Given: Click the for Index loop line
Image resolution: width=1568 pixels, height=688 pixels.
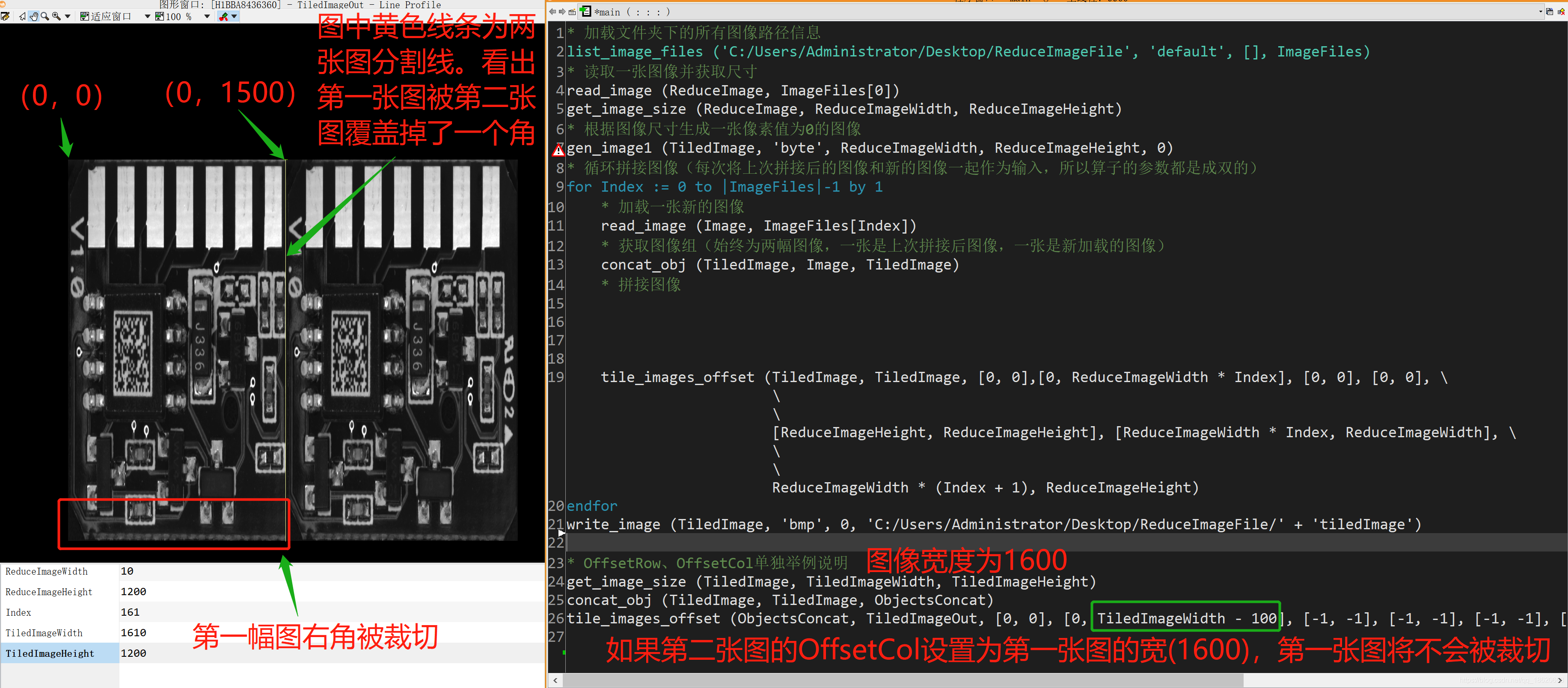Looking at the screenshot, I should 725,187.
